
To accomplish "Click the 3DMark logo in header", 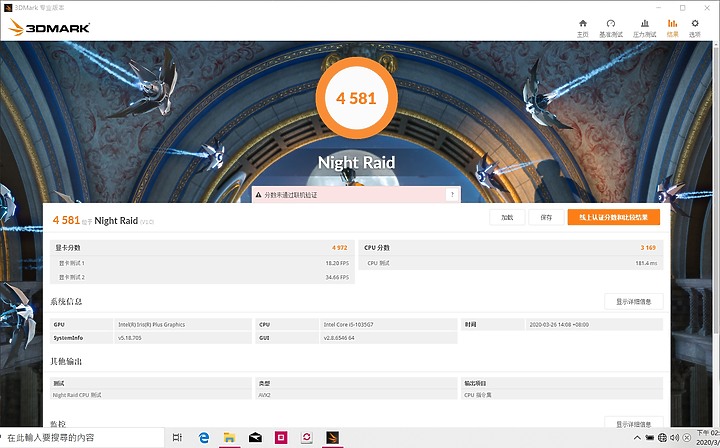I will 49,28.
